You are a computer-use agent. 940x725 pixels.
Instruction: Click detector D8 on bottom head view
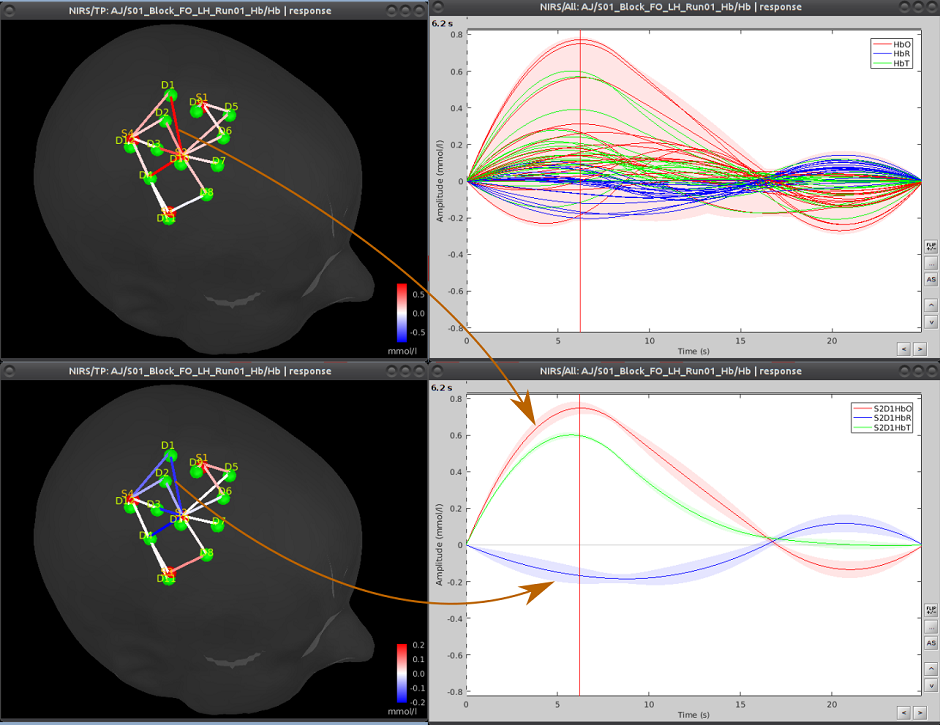point(207,555)
